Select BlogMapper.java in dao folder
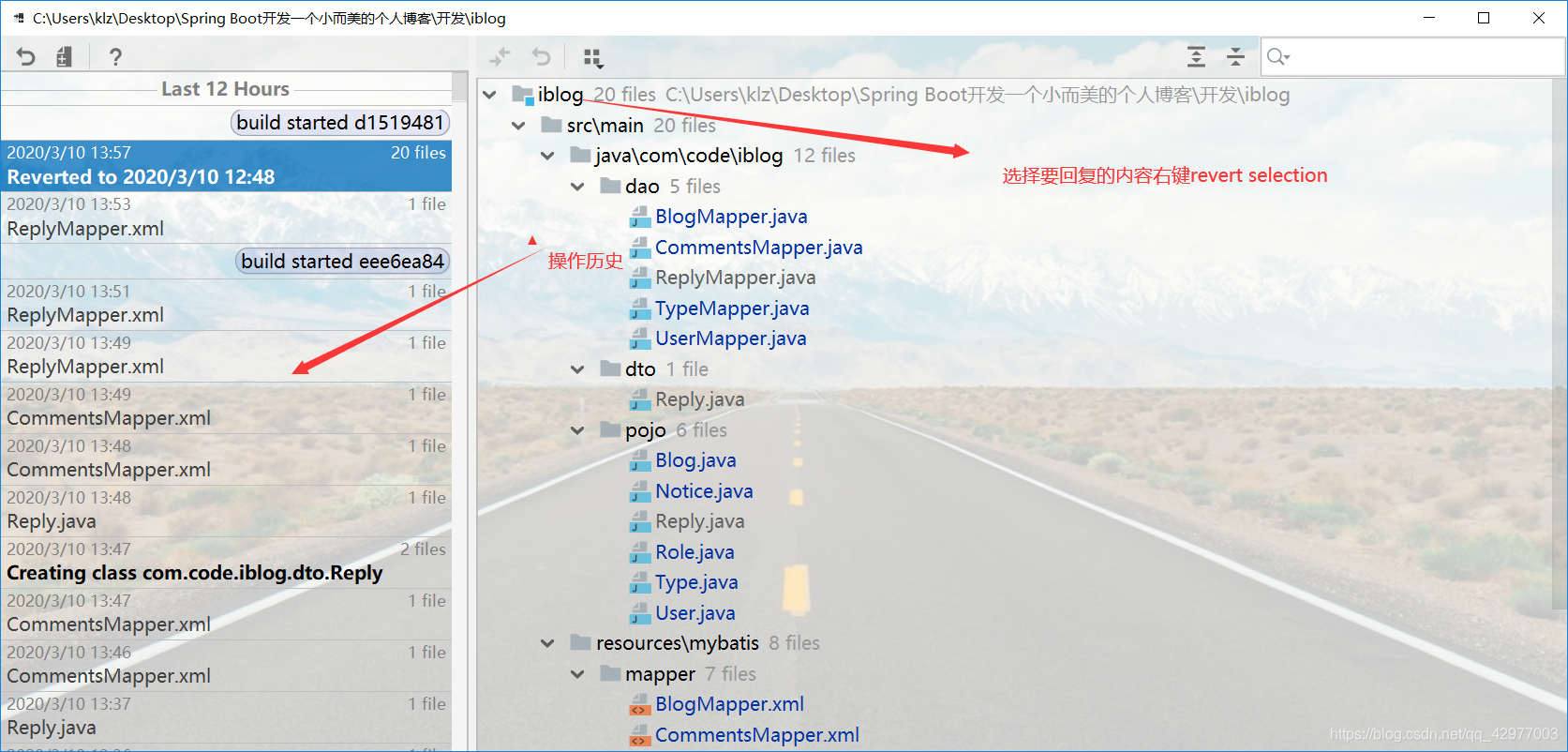1568x752 pixels. 731,217
